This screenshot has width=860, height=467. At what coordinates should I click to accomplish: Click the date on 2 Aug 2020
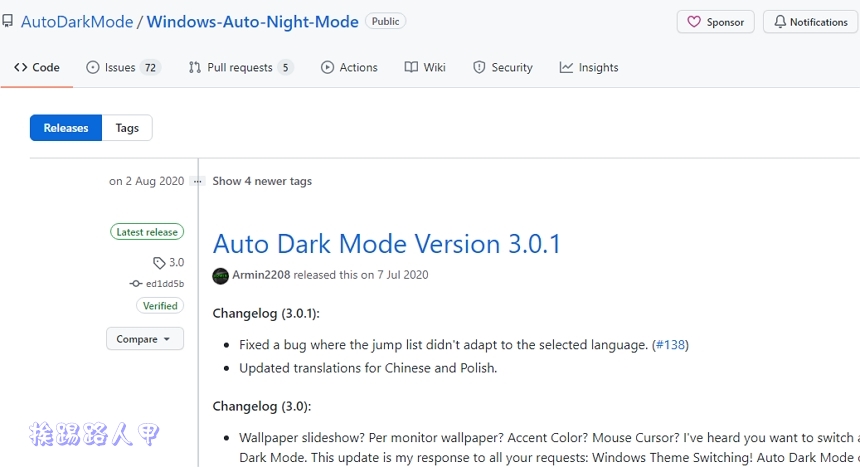click(x=146, y=181)
